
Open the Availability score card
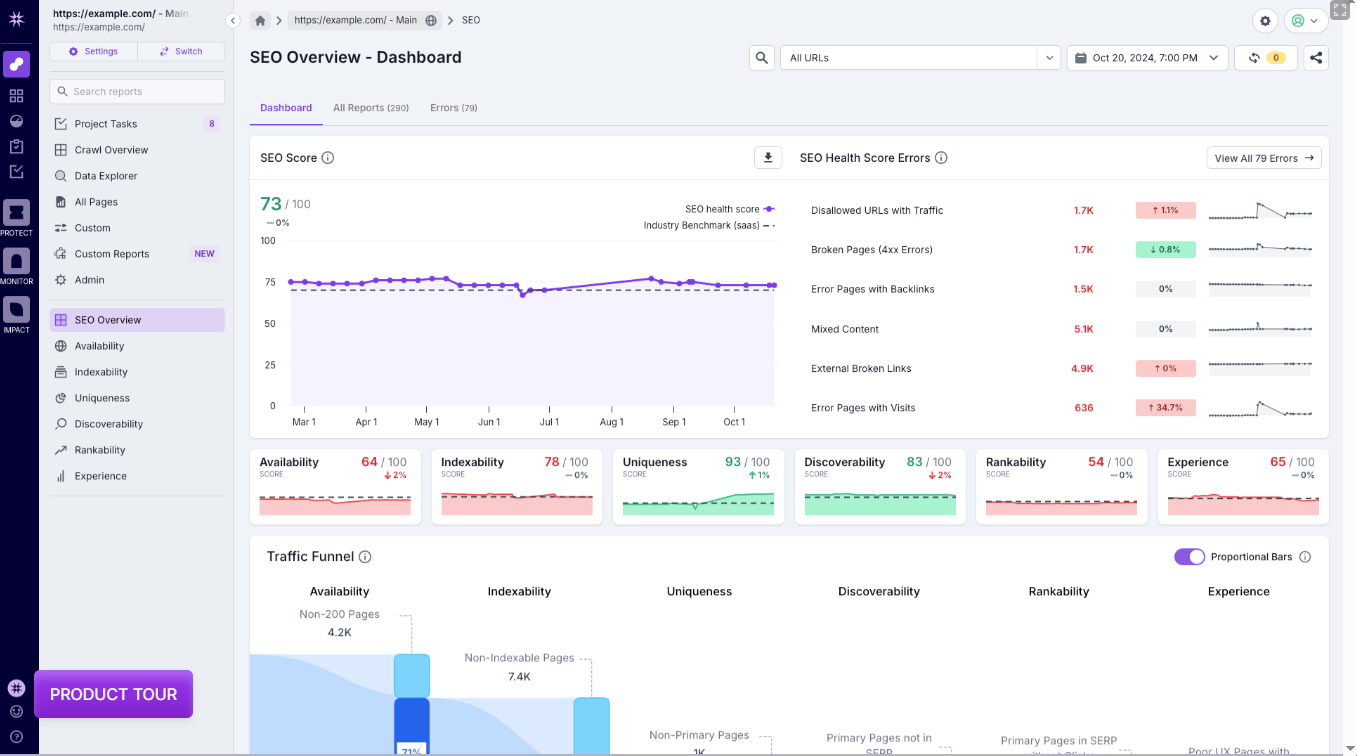coord(335,486)
